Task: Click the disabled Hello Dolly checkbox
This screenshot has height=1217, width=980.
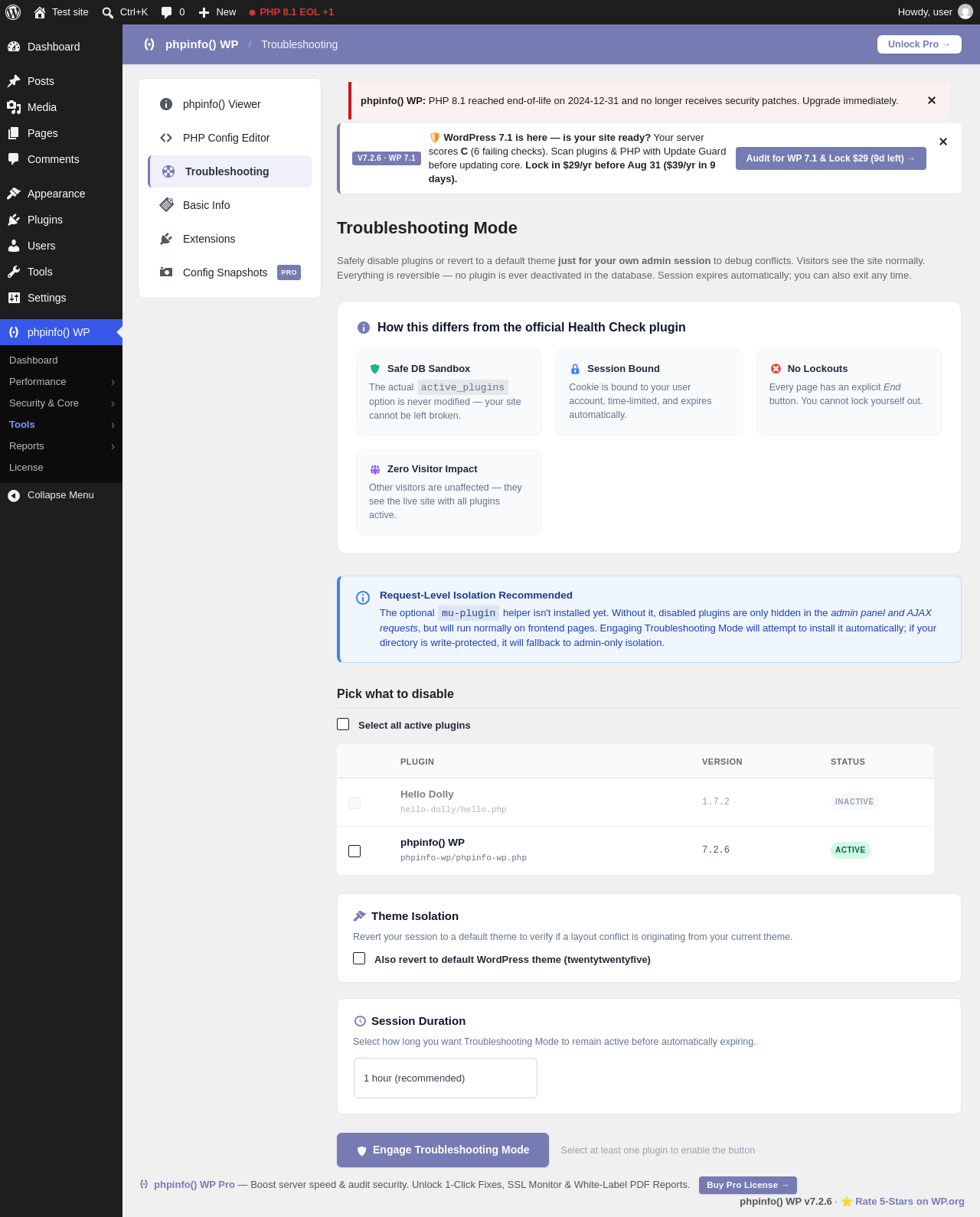Action: tap(354, 803)
